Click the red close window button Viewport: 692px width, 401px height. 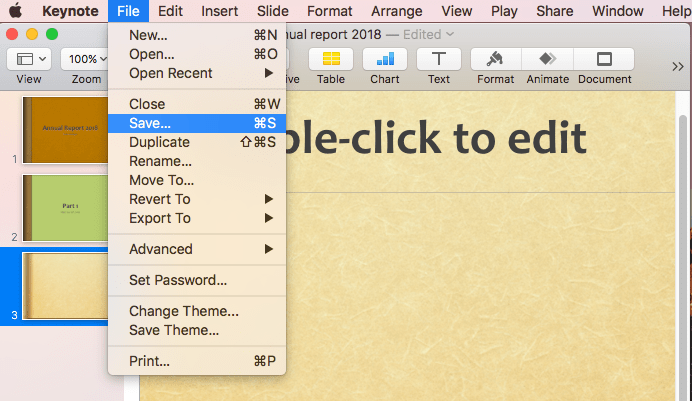[12, 34]
